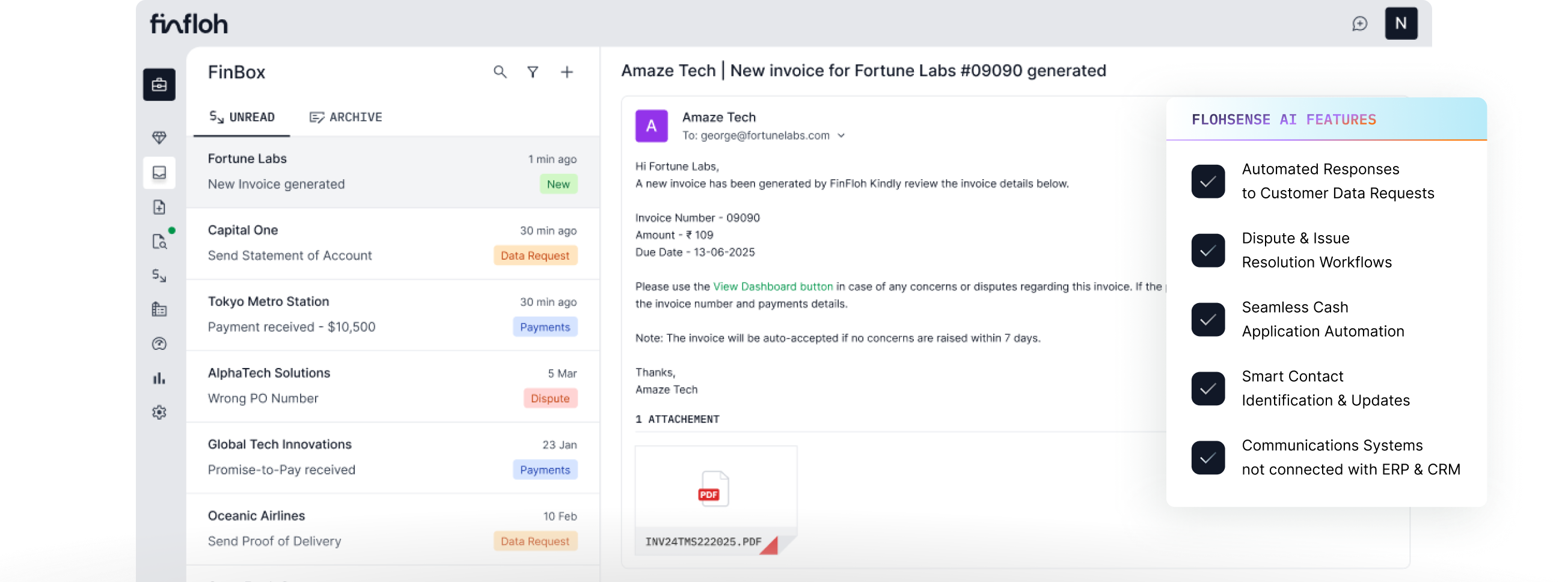1568x582 pixels.
Task: Click the New tag on Fortune Labs
Action: (x=558, y=184)
